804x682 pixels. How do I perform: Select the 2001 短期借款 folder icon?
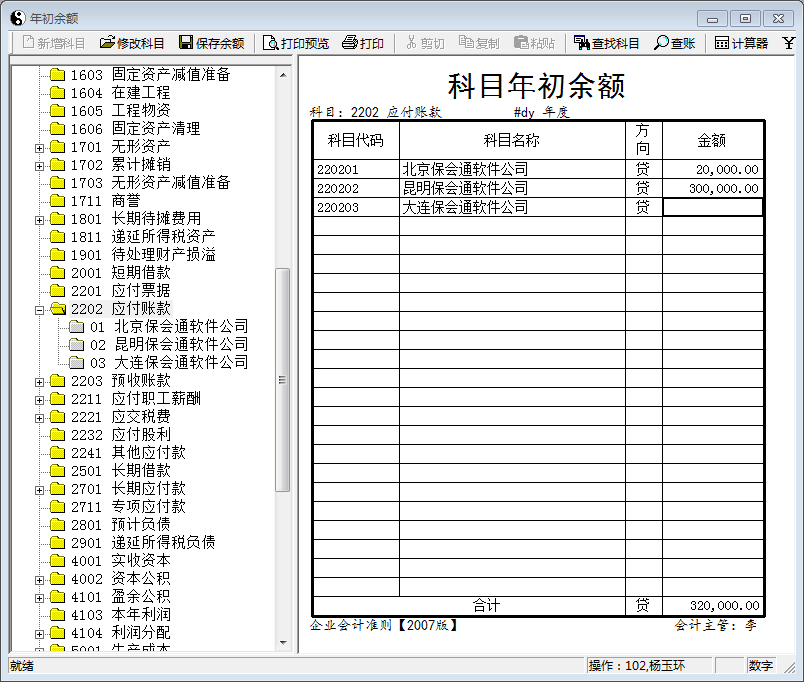click(x=57, y=273)
